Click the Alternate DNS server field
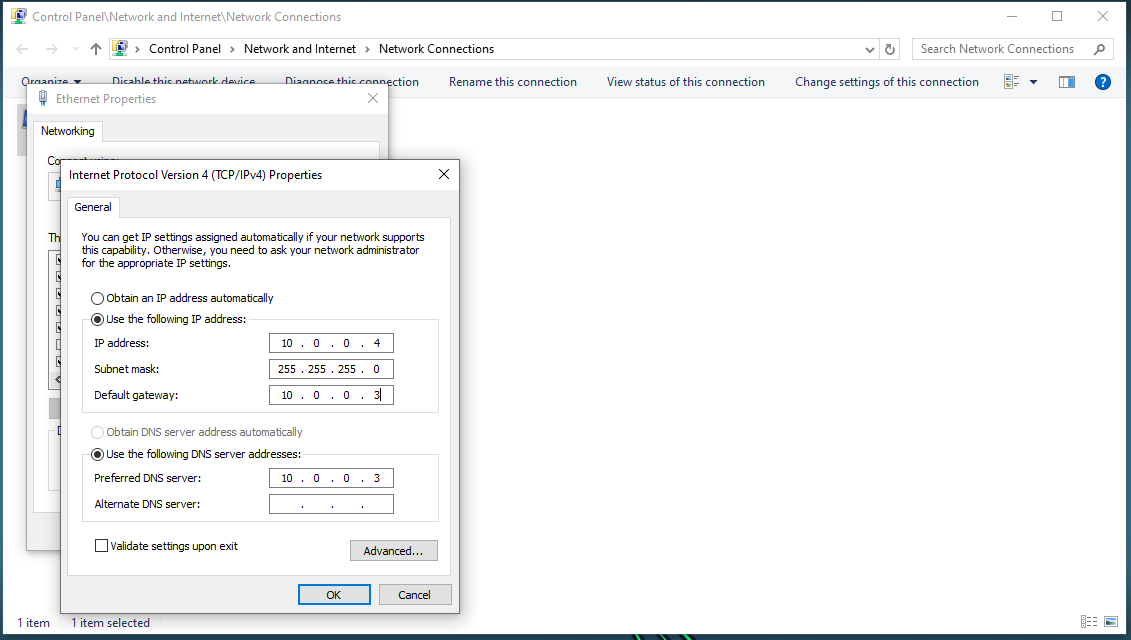 tap(331, 504)
